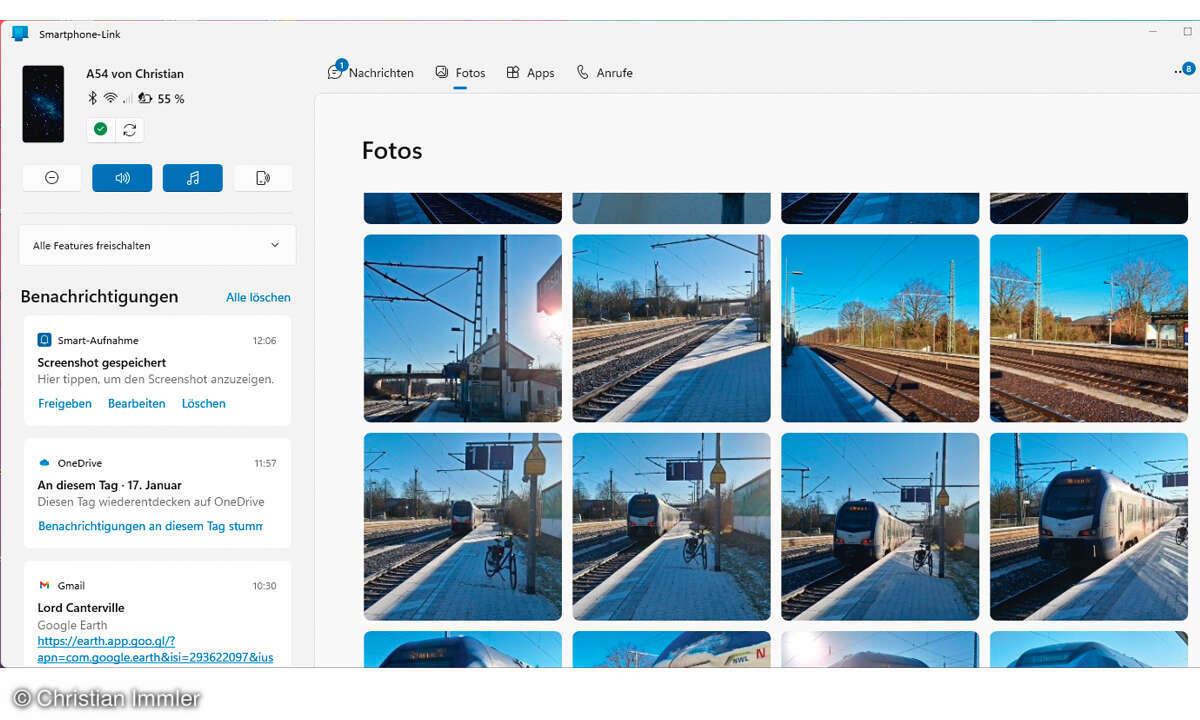Click the Bluetooth status icon
This screenshot has width=1200, height=720.
point(93,98)
